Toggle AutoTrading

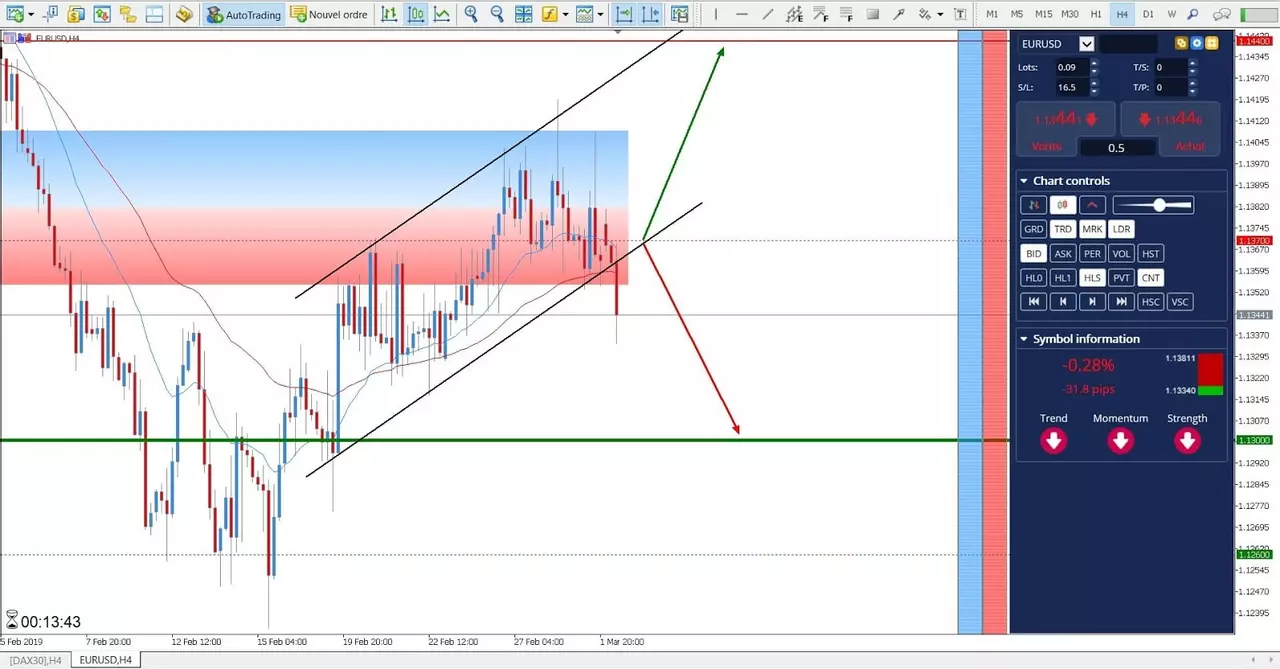(x=243, y=14)
